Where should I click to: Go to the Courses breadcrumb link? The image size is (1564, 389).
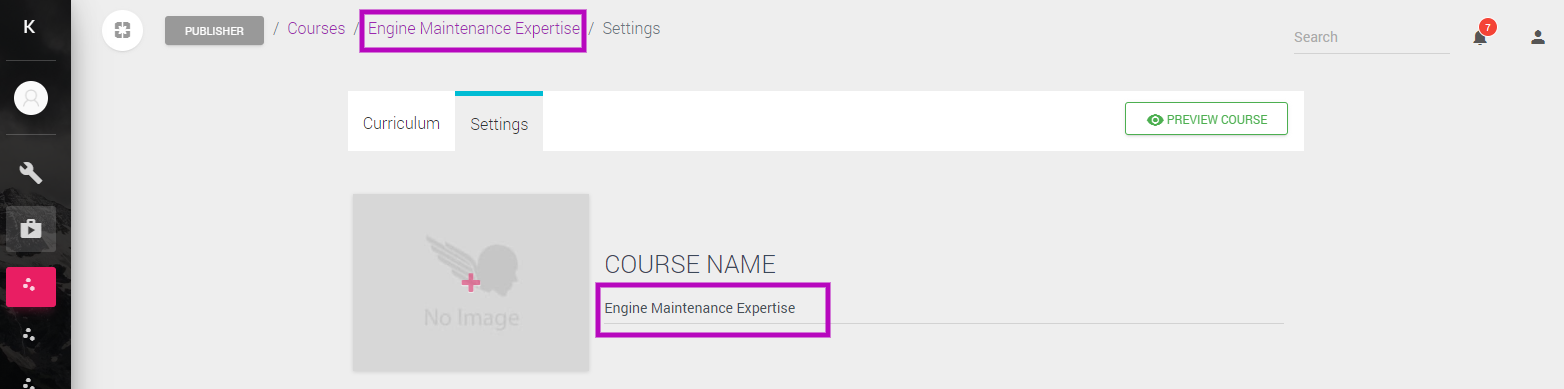[x=316, y=28]
